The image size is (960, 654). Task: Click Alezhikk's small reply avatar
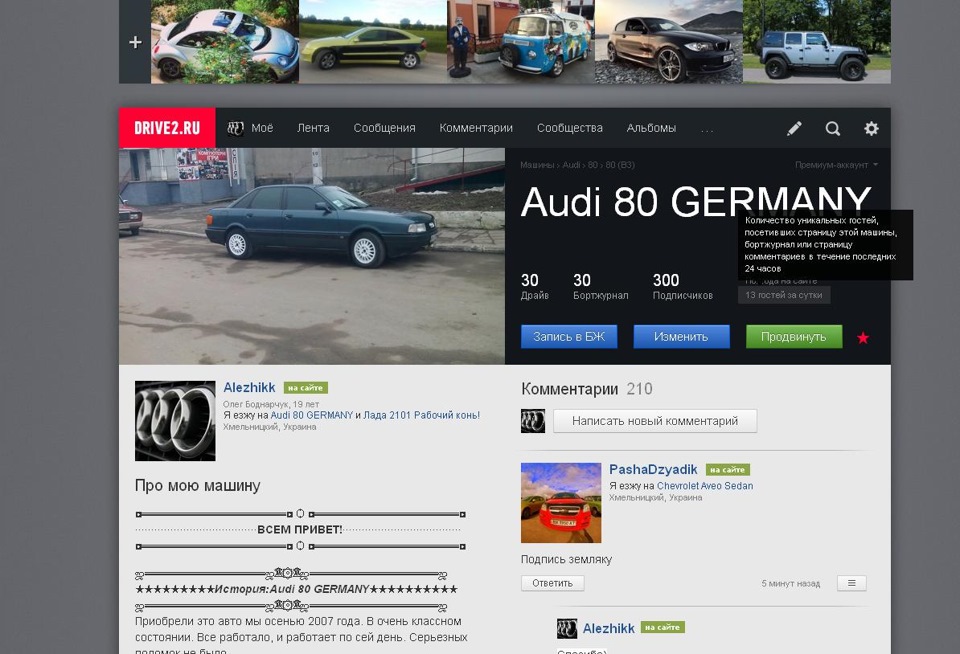tap(567, 628)
